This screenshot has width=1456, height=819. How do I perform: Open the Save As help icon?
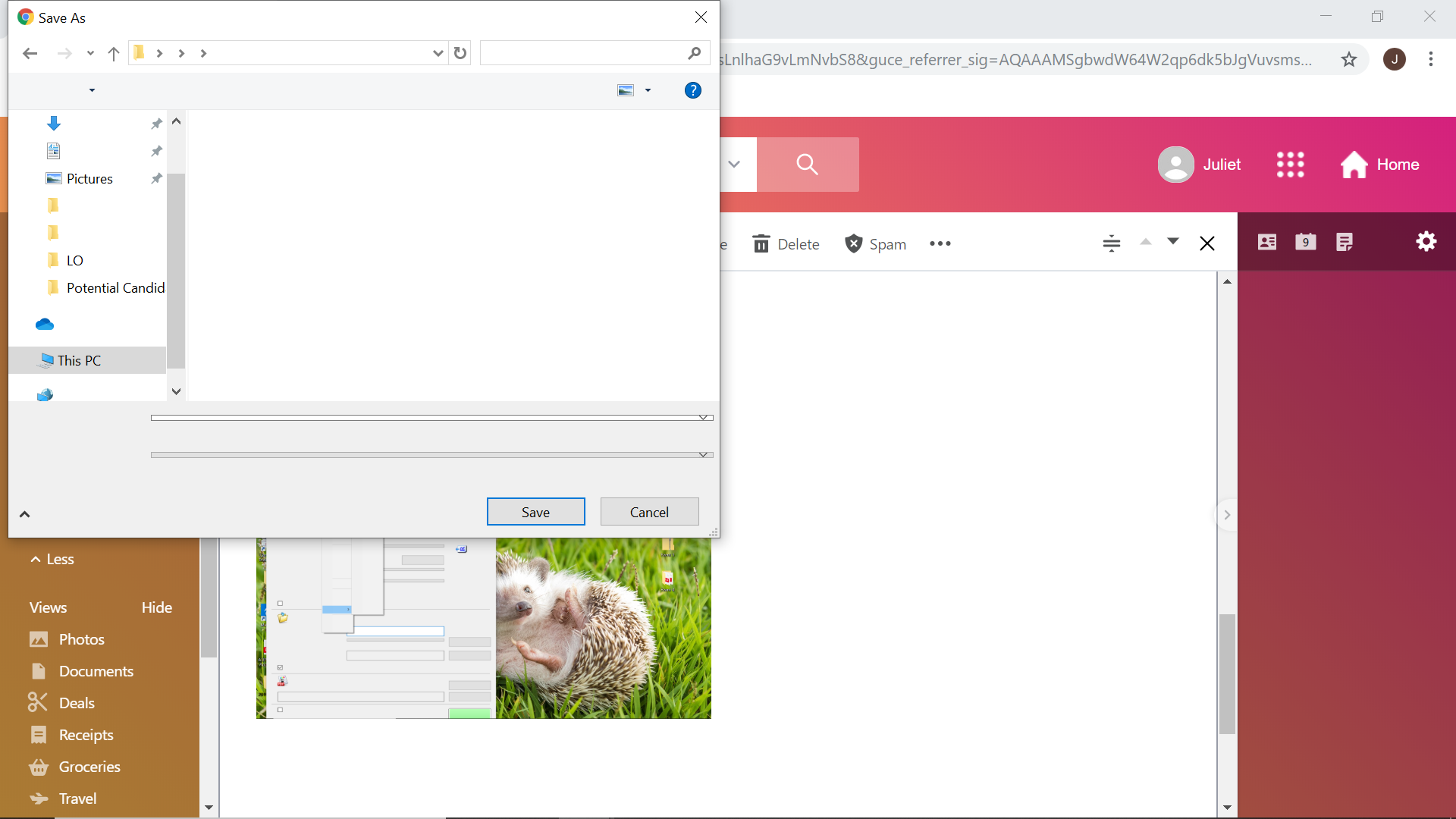(x=692, y=90)
